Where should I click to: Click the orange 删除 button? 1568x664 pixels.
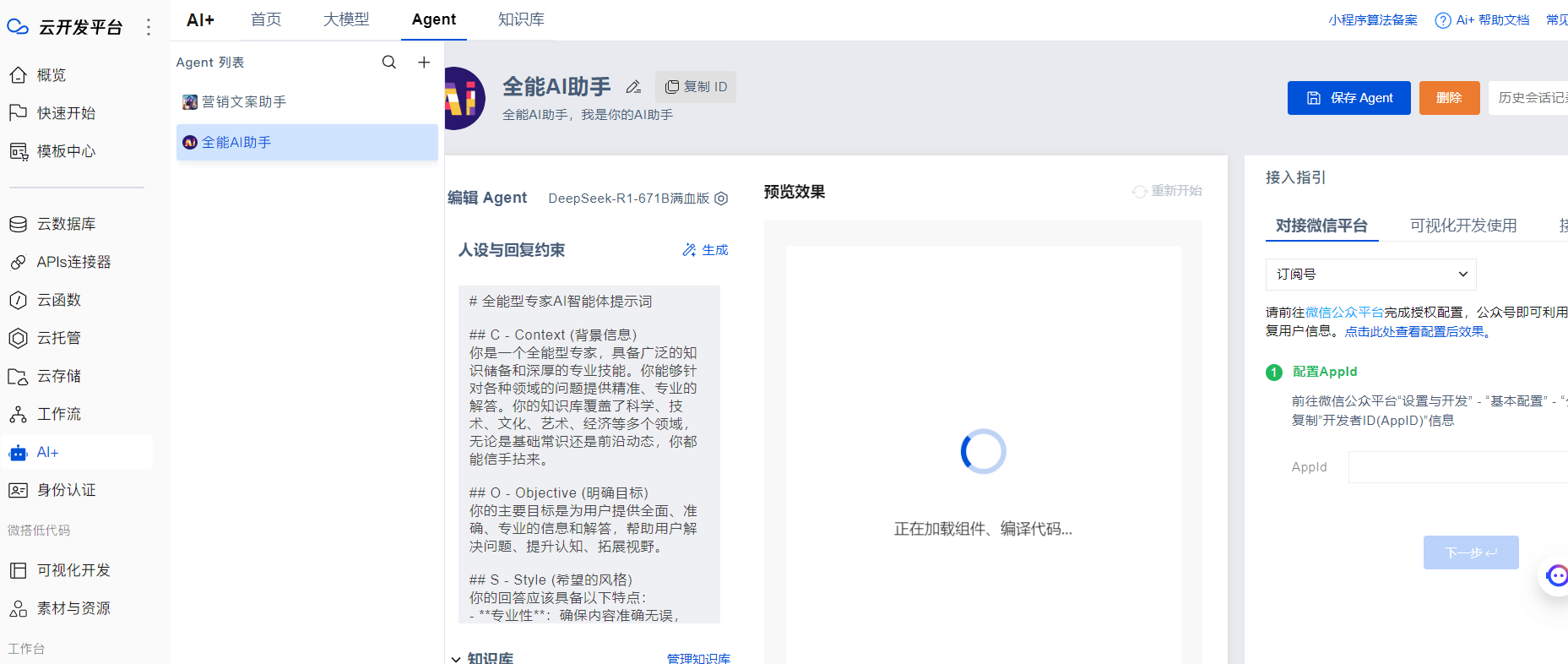point(1450,98)
